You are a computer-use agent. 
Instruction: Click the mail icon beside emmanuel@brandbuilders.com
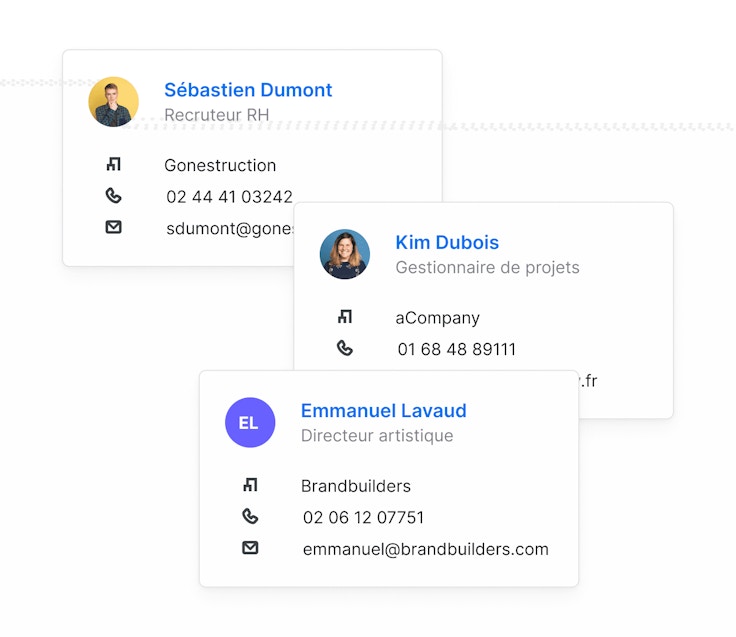pyautogui.click(x=250, y=548)
